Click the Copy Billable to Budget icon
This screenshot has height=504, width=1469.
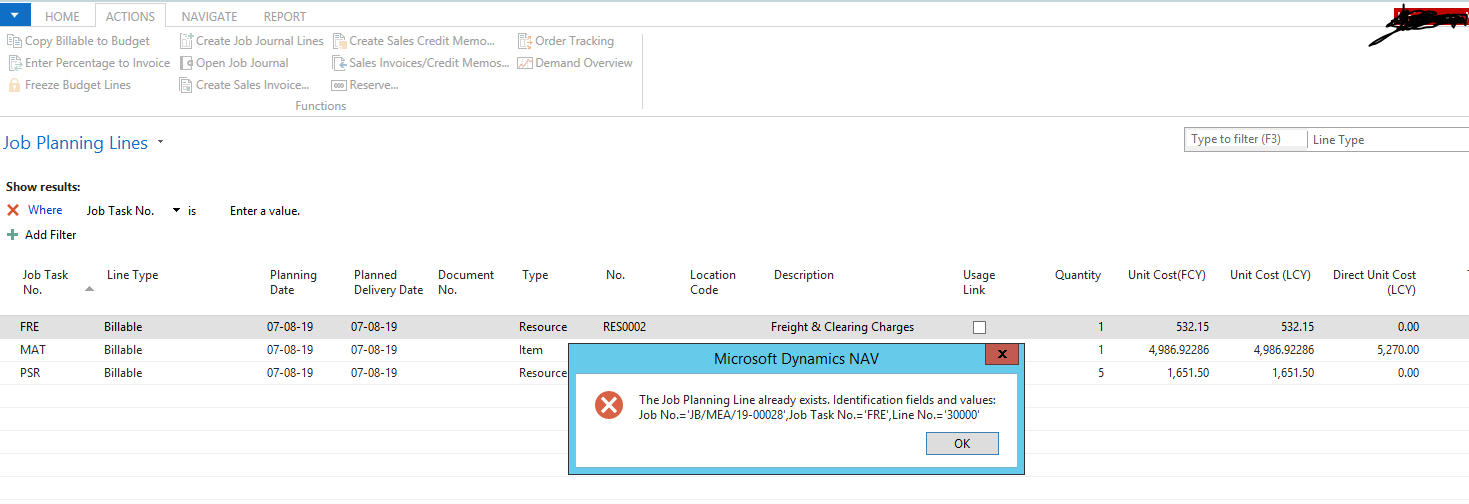14,41
